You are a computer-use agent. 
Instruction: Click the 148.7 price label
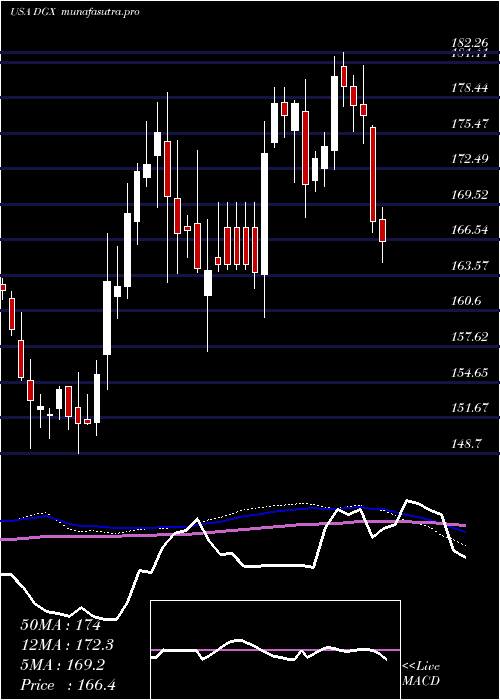(x=466, y=443)
